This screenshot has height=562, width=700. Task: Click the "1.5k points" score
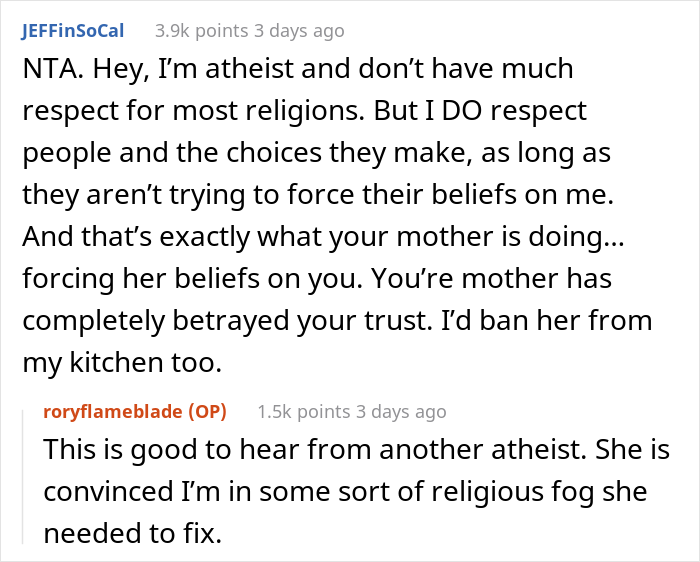[x=304, y=411]
